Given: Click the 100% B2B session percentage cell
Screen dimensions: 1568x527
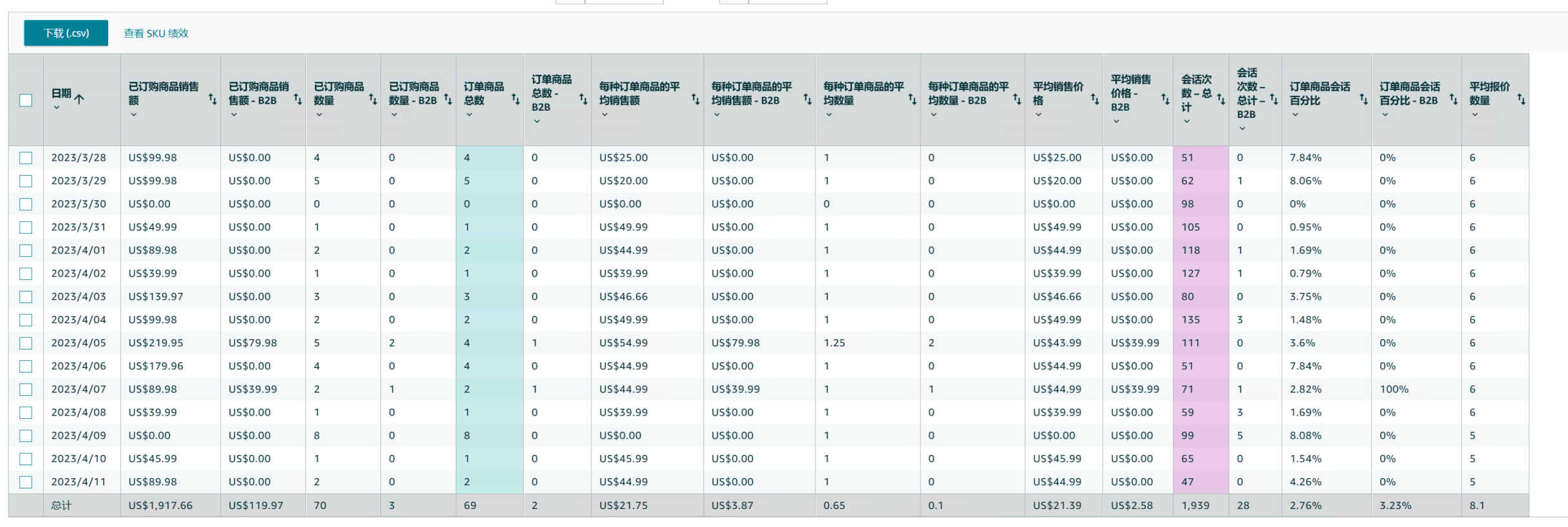Looking at the screenshot, I should point(1394,389).
